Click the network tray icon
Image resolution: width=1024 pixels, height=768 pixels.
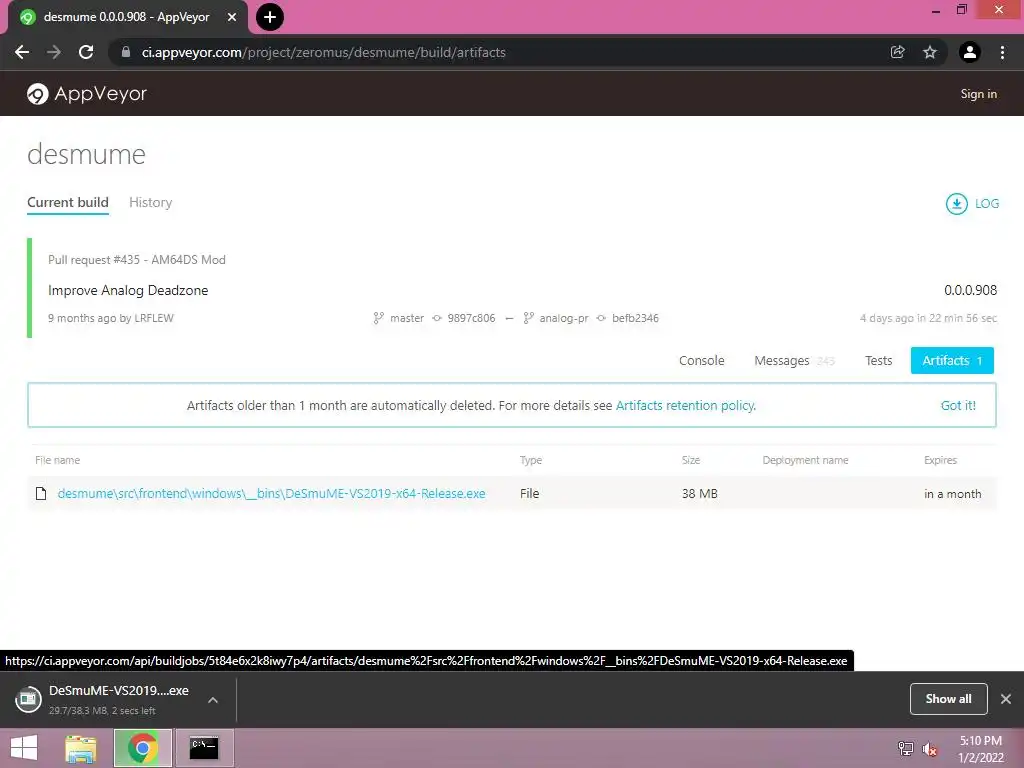click(x=905, y=749)
